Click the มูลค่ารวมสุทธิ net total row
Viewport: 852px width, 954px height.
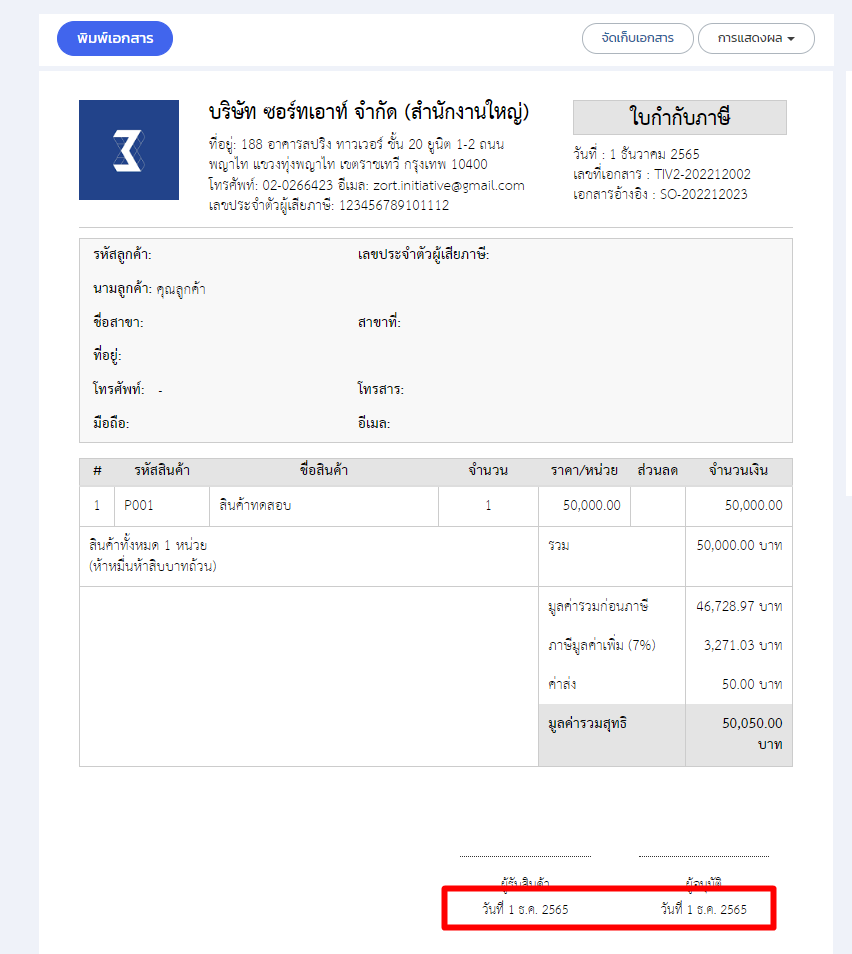point(665,733)
